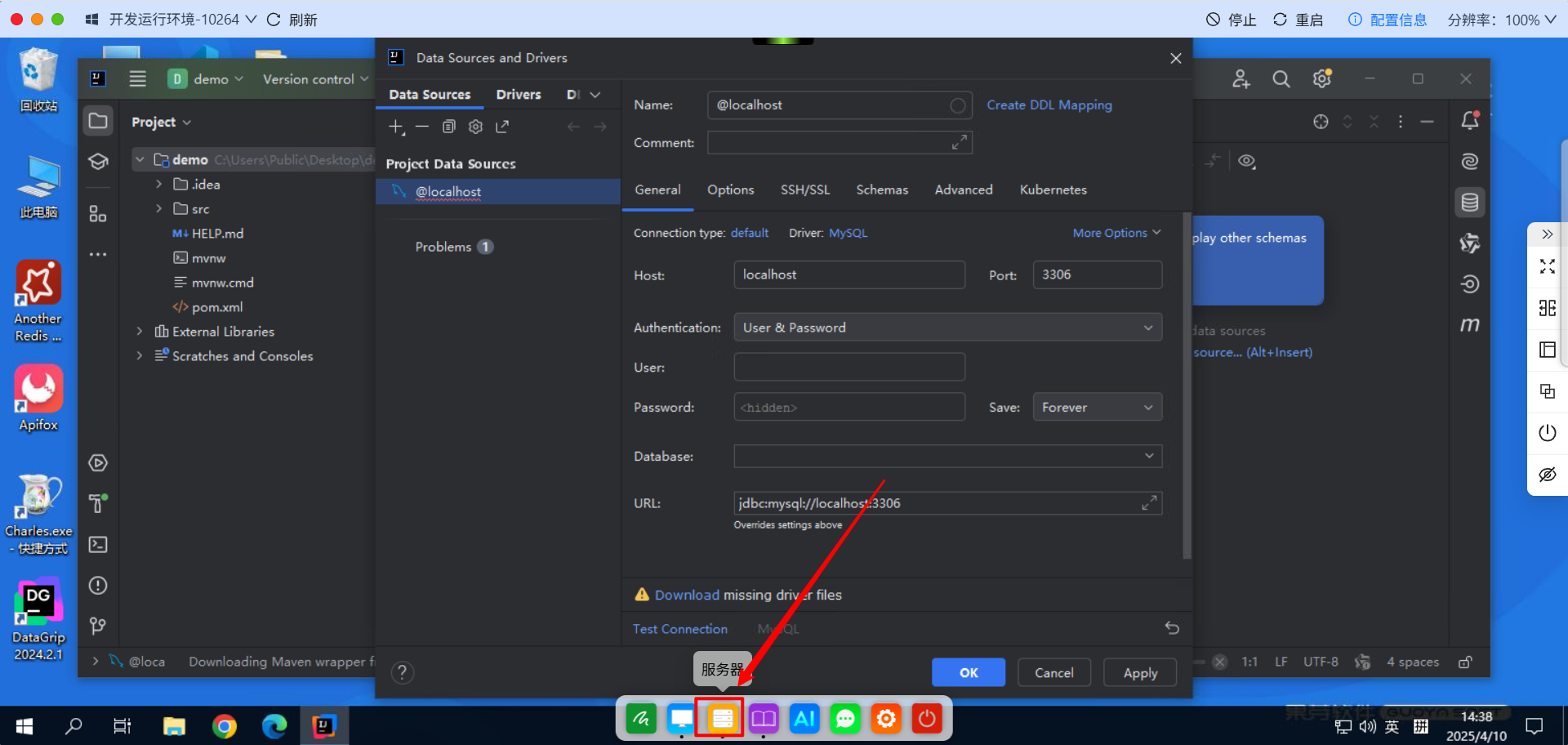The width and height of the screenshot is (1568, 745).
Task: Open the Structure tool window icon
Action: coord(98,214)
